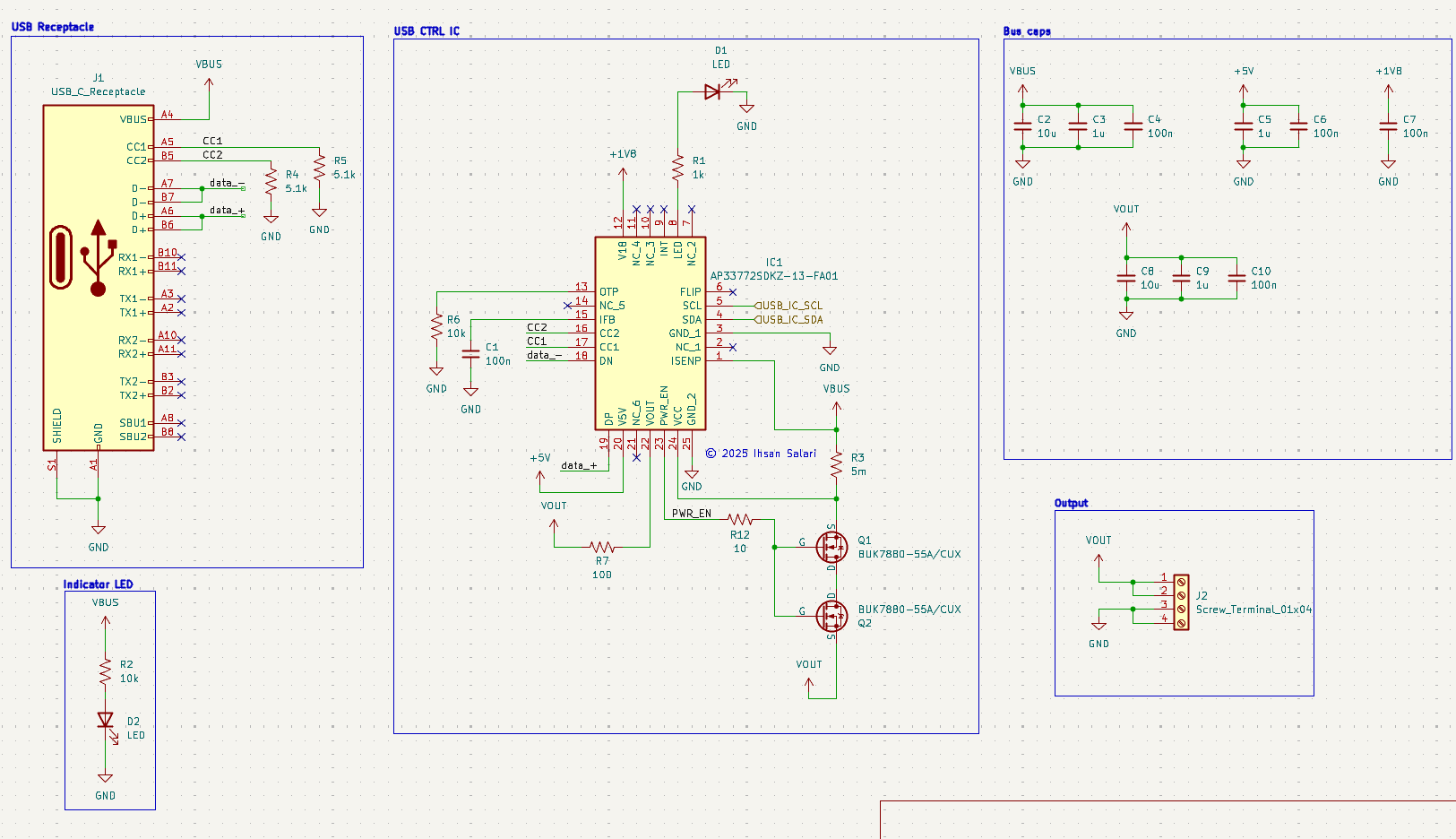This screenshot has height=839, width=1456.
Task: Click the 'USB CTRL IC' section title
Action: click(426, 31)
